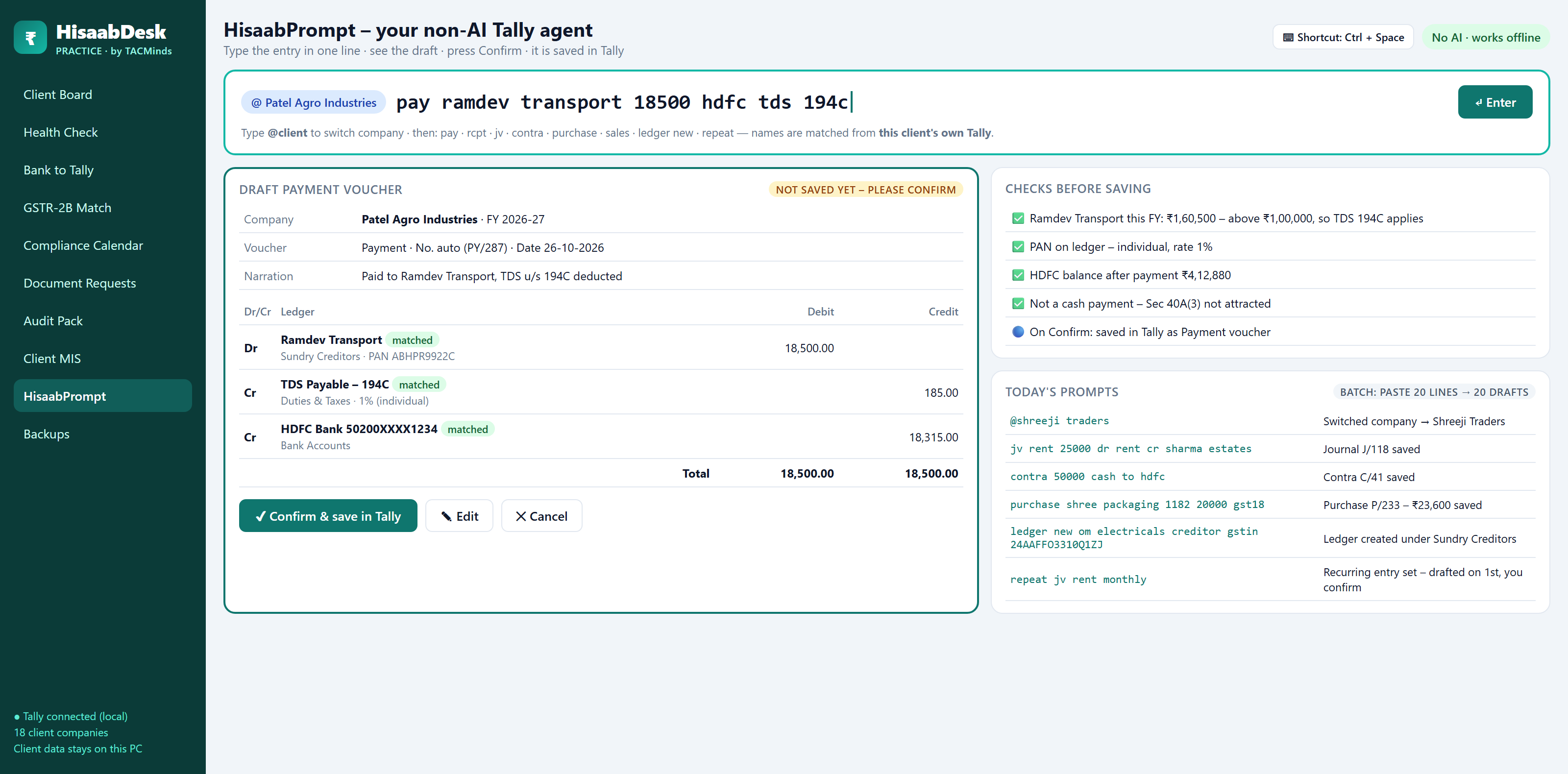Open the Health Check page
This screenshot has width=1568, height=774.
(x=102, y=132)
